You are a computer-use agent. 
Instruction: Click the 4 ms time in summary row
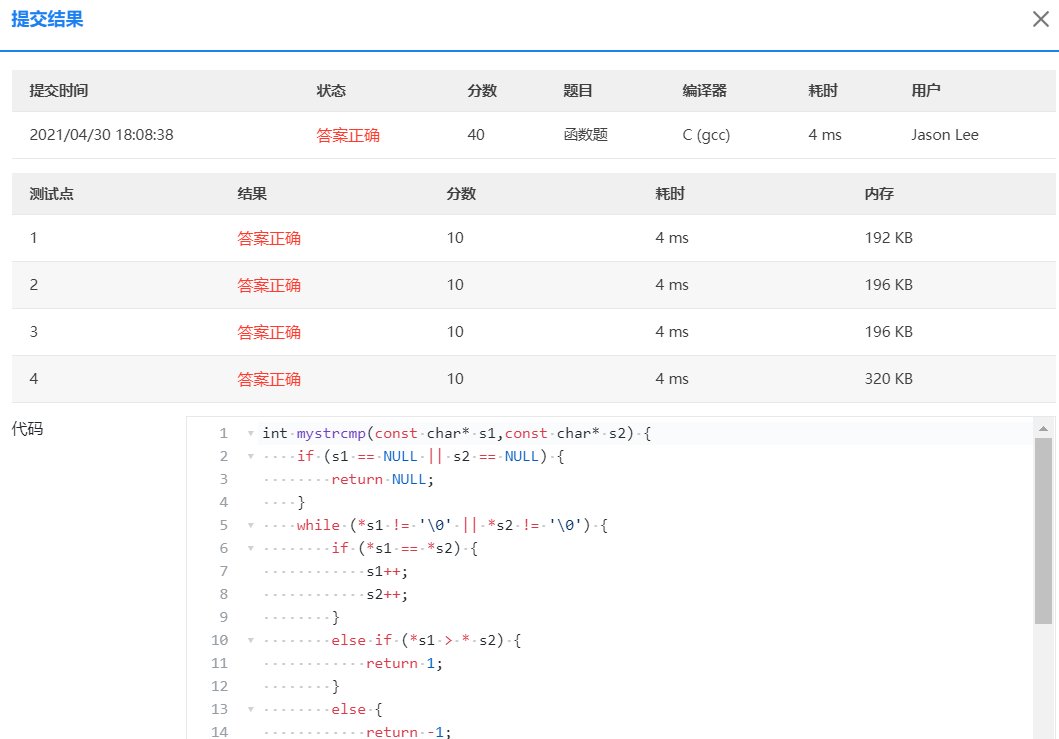[x=825, y=135]
